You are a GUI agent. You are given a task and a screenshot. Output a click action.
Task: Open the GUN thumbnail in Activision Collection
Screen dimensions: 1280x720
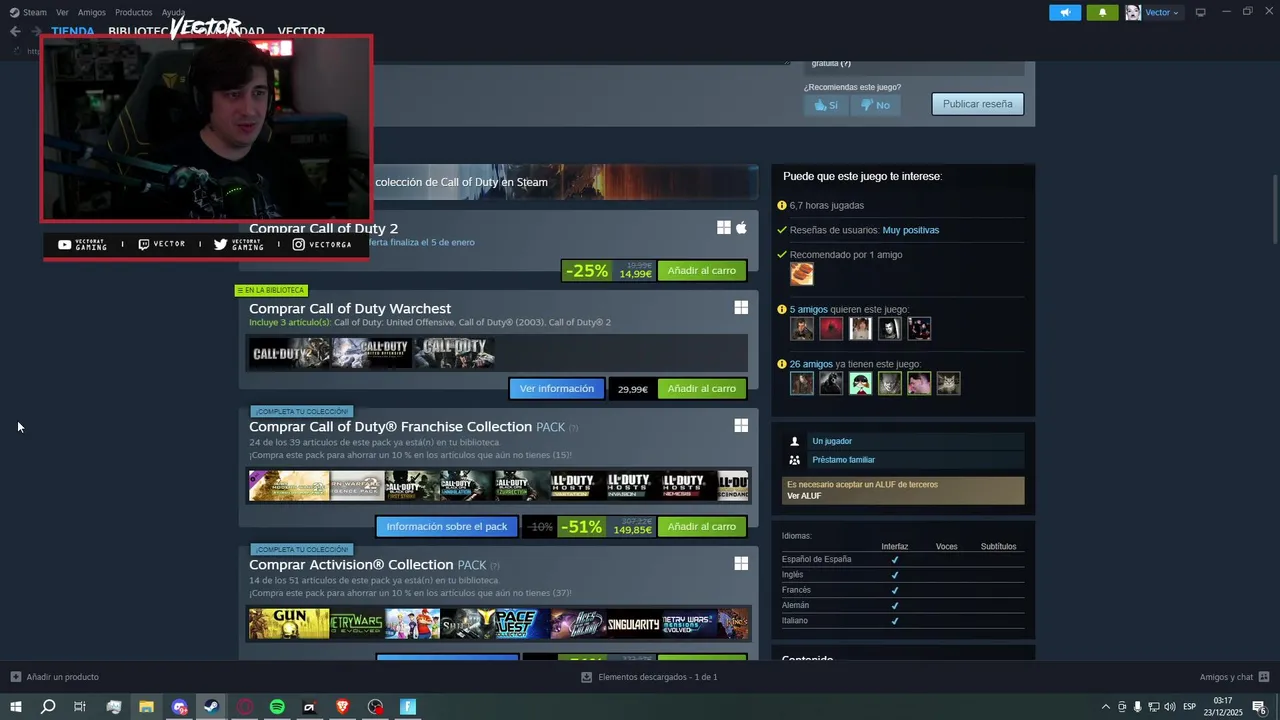[x=289, y=624]
